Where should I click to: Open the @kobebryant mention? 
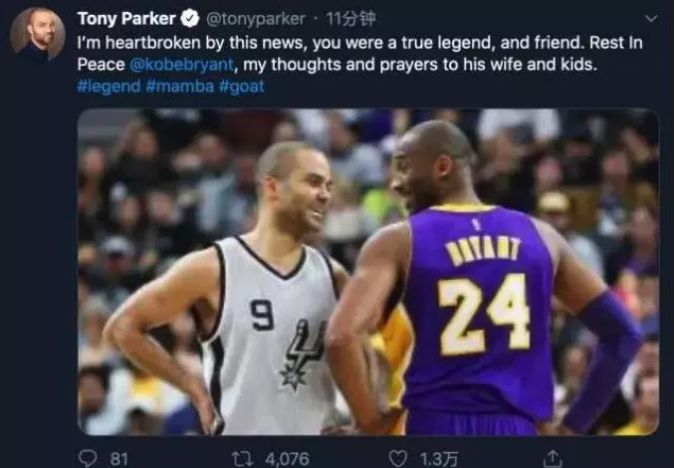(181, 64)
